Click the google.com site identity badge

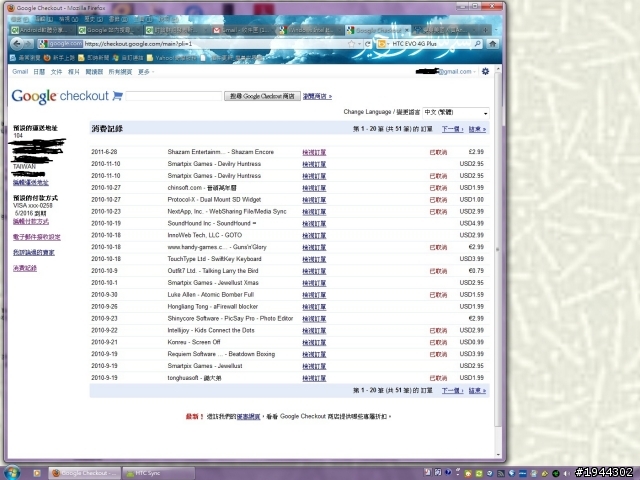pos(60,43)
